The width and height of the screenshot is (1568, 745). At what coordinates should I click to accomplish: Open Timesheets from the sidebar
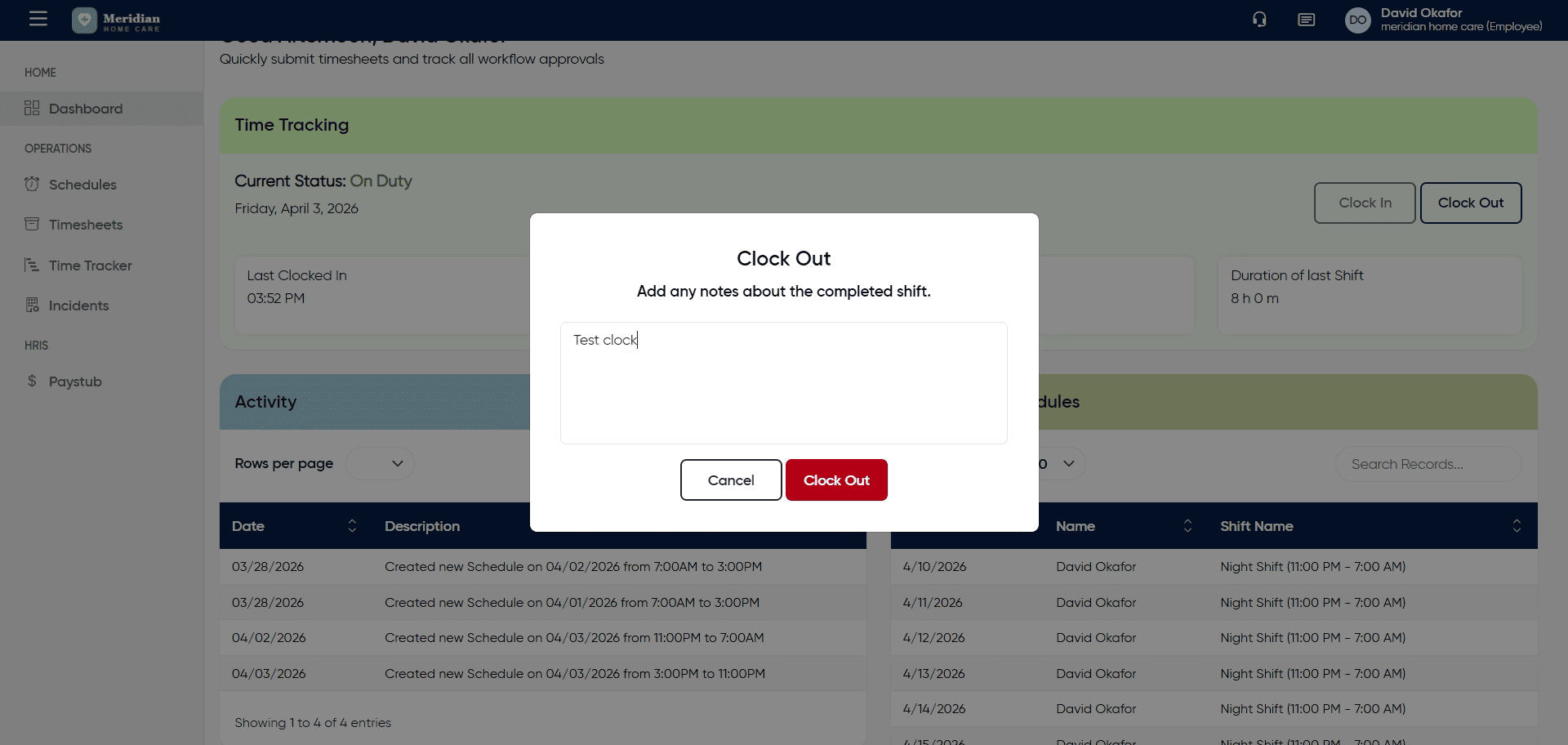(85, 225)
